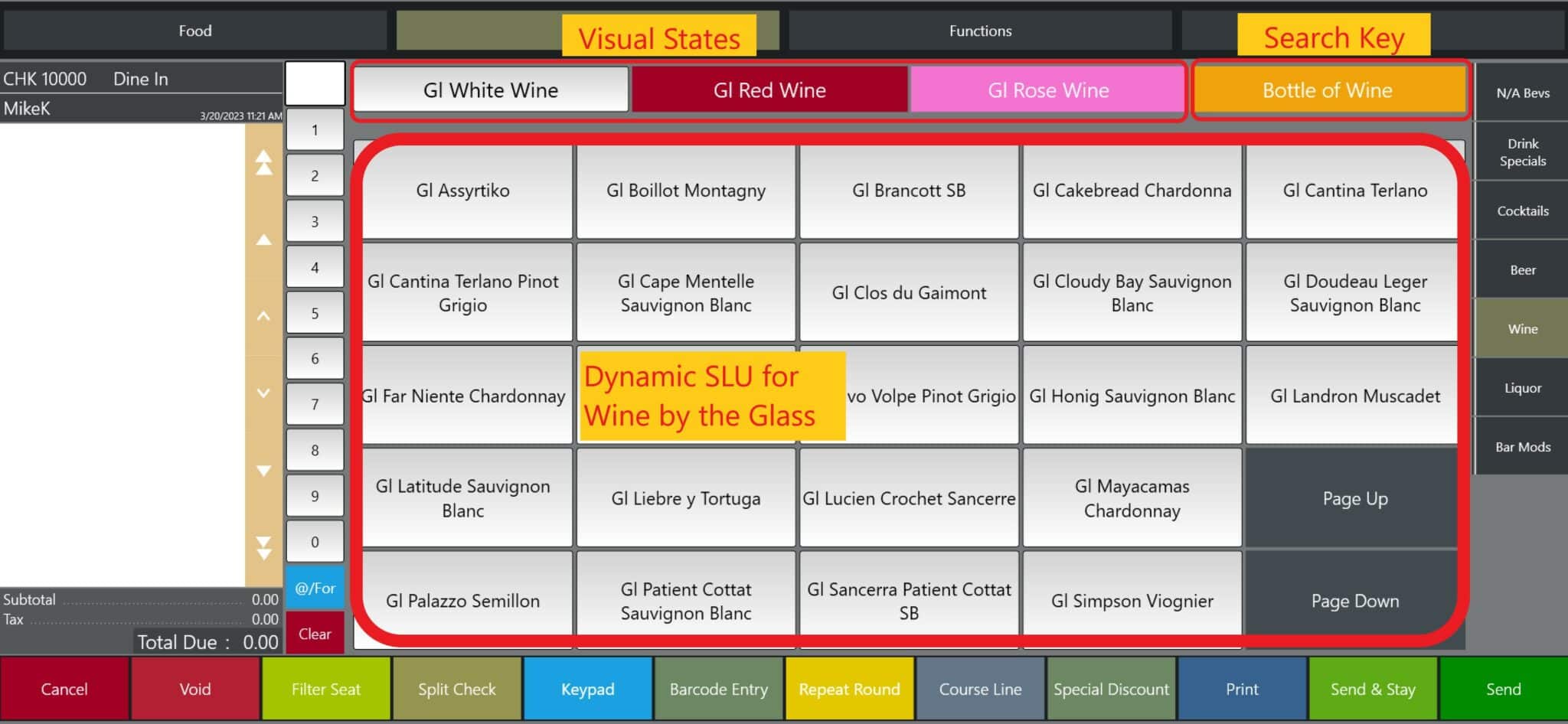This screenshot has height=724, width=1568.
Task: Select Gl Red Wine filter
Action: point(769,90)
